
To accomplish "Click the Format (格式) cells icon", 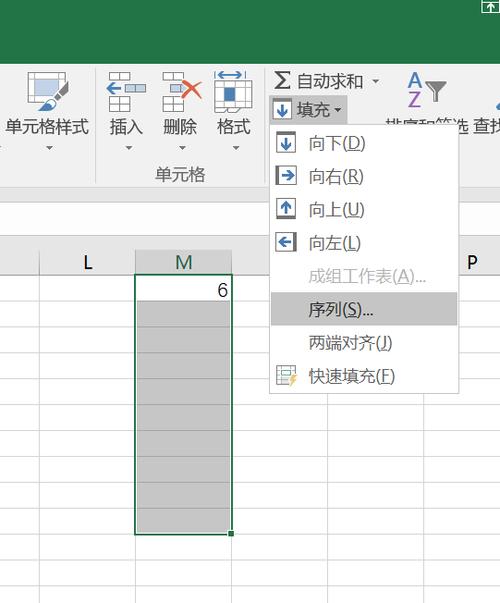I will [x=233, y=92].
